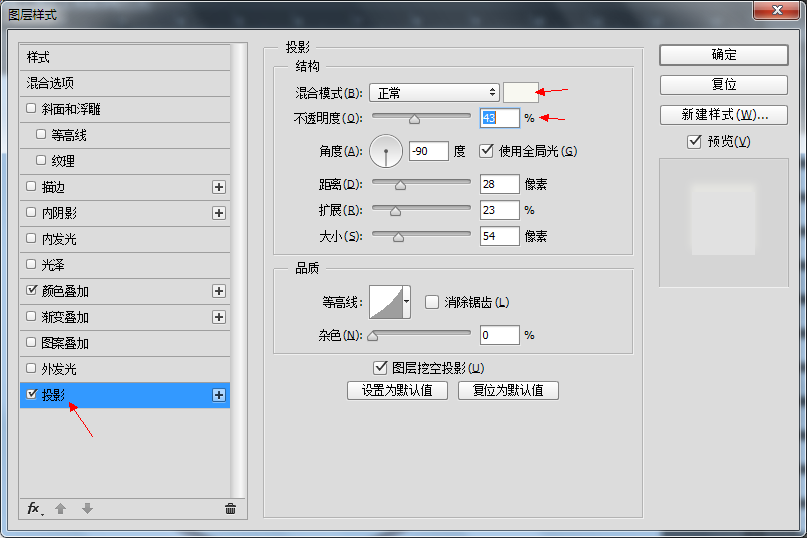Close the 图层样式 dialog
The height and width of the screenshot is (538, 807).
pos(777,10)
